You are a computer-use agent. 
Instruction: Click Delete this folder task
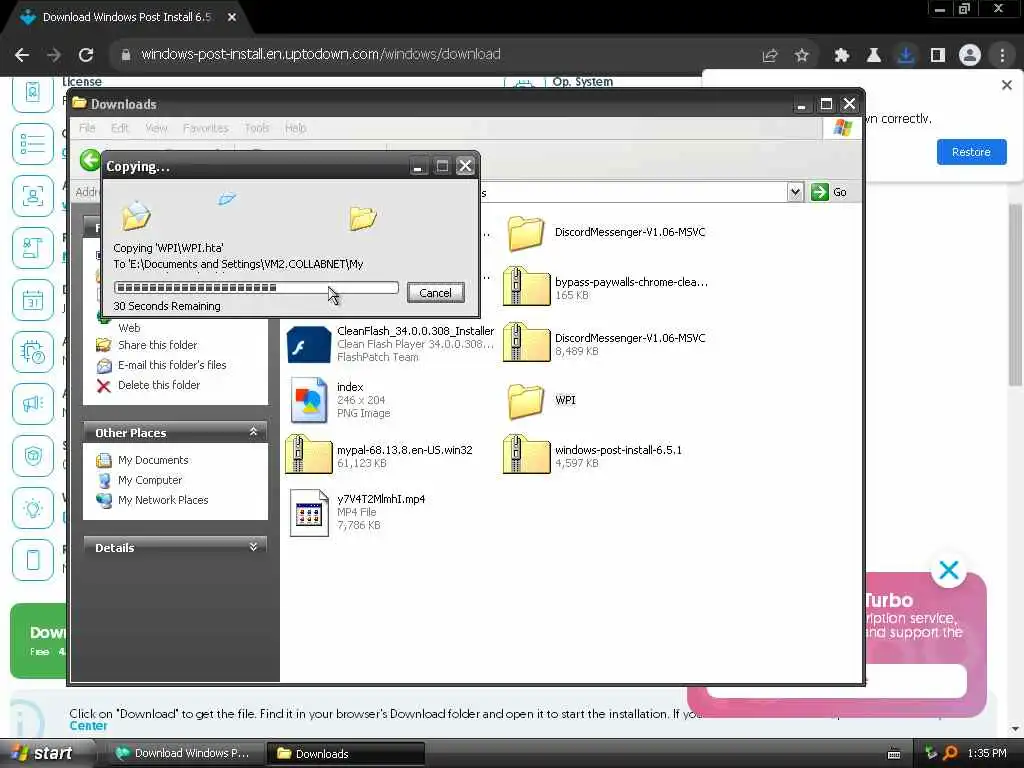pyautogui.click(x=159, y=385)
